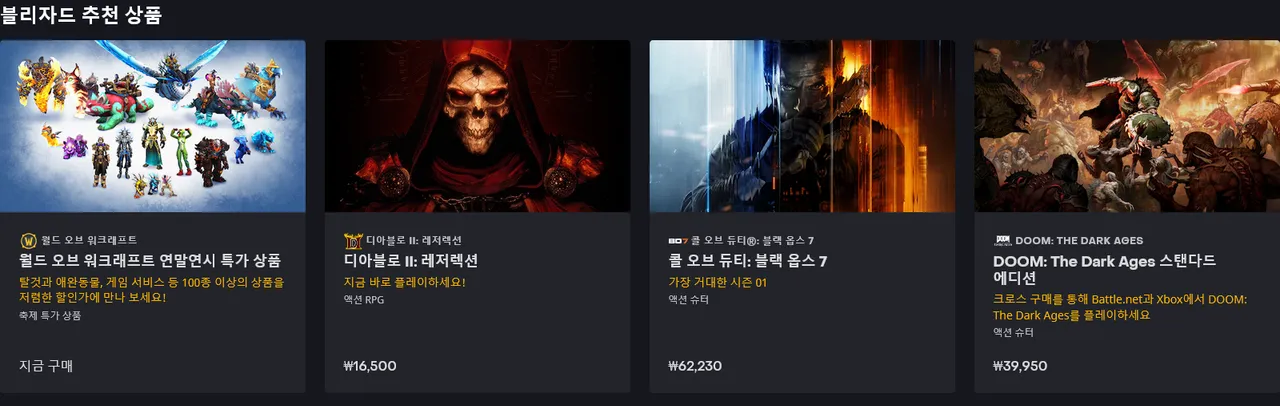Select the 디아블로 II: 레저렉션 product title
Viewport: 1280px width, 406px height.
tap(411, 261)
